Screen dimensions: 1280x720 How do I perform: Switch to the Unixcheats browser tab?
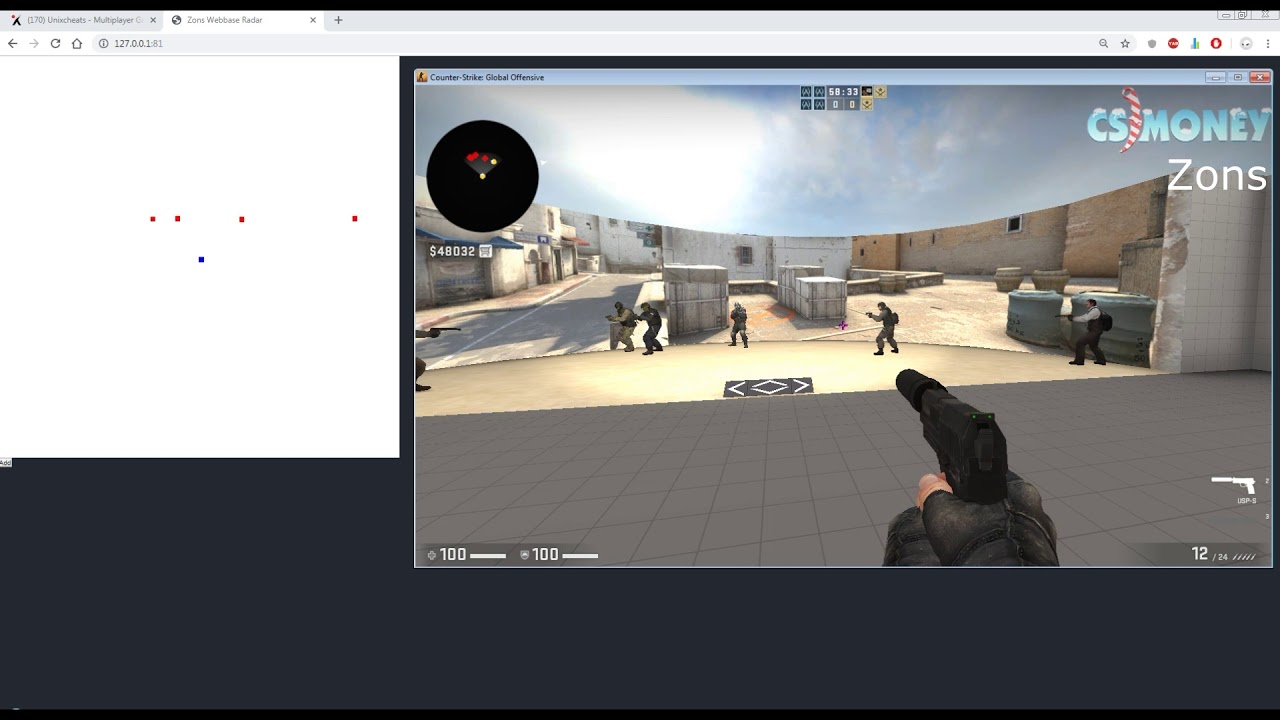click(80, 20)
